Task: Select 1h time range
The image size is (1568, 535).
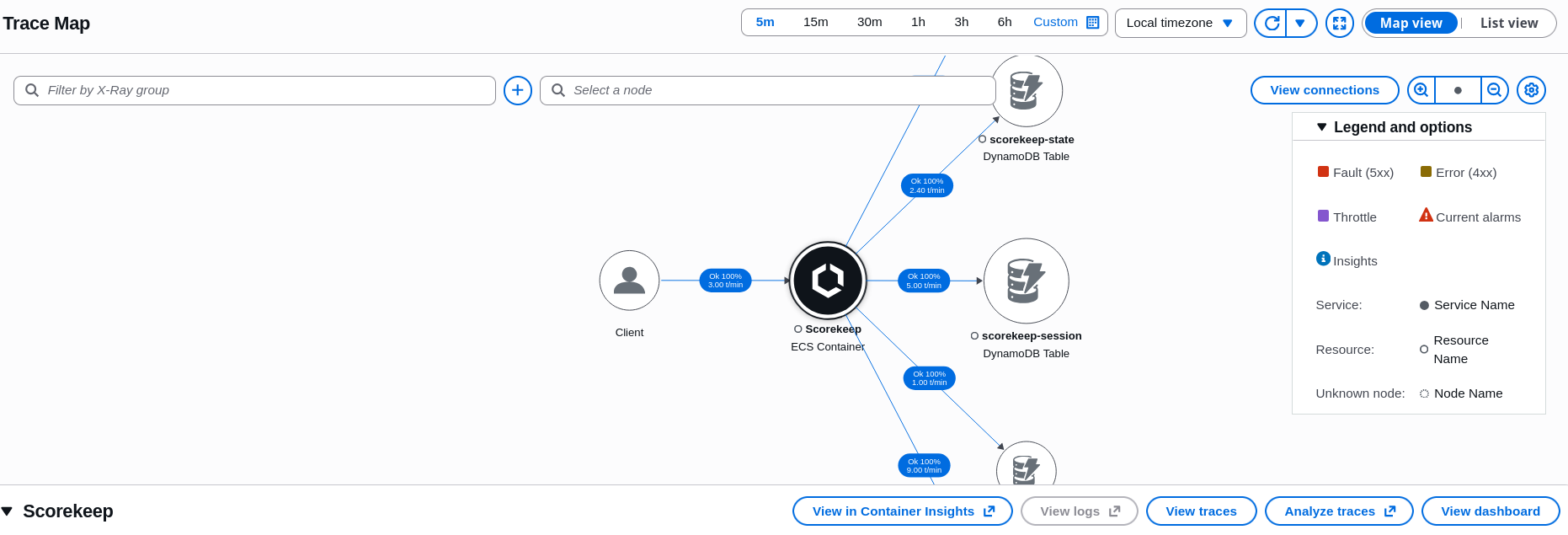Action: [918, 22]
